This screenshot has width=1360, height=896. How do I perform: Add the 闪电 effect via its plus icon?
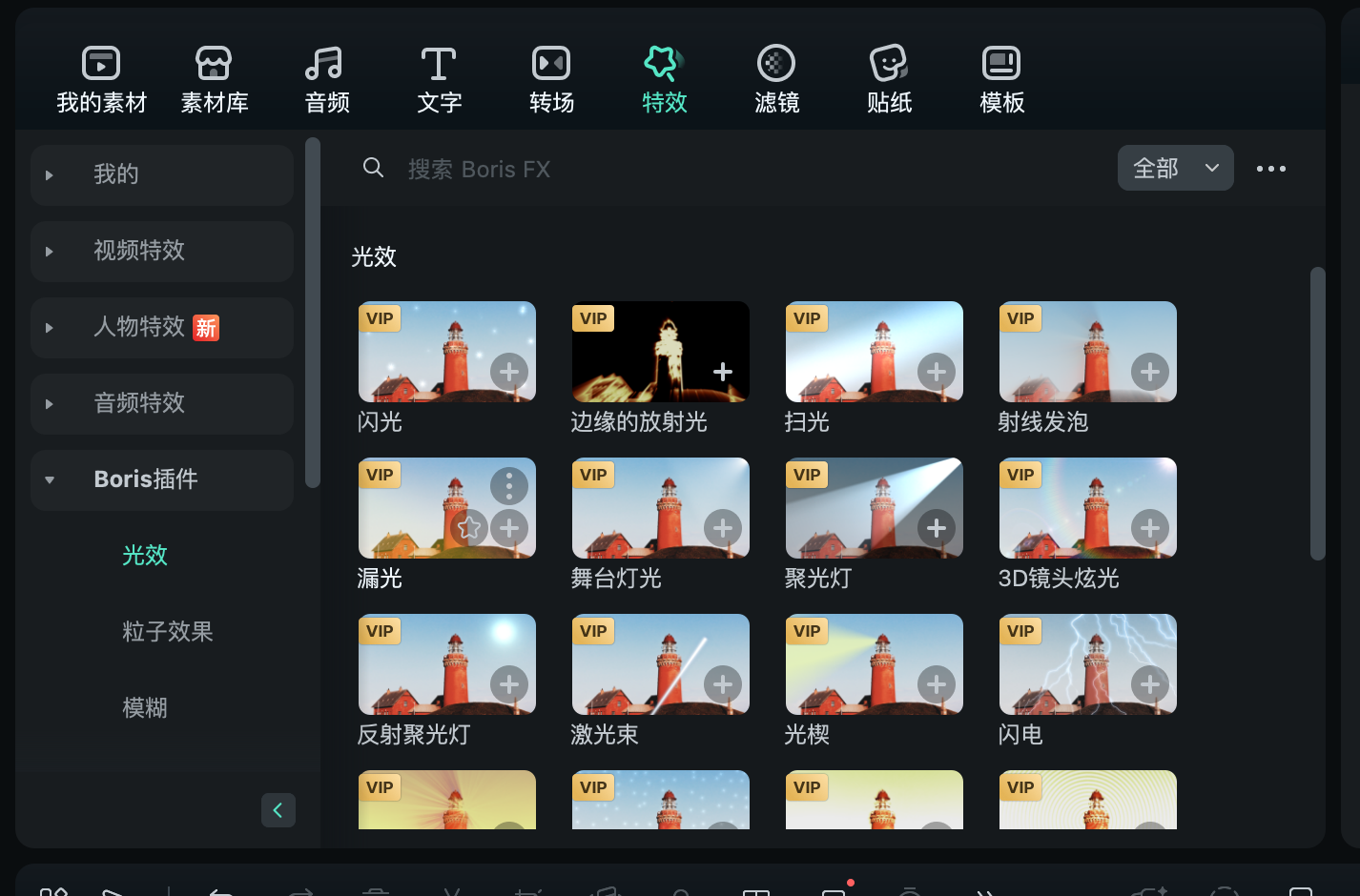tap(1149, 684)
